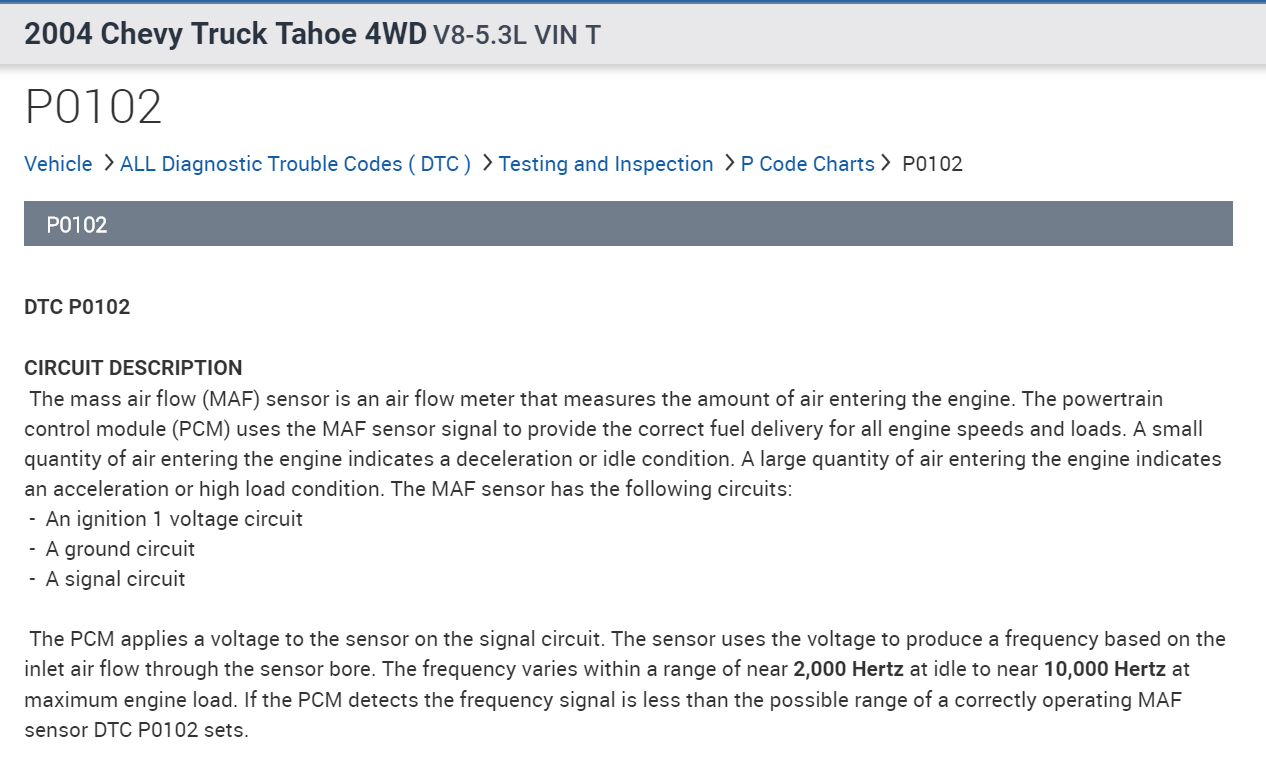Click chevron after P Code Charts

[x=887, y=164]
